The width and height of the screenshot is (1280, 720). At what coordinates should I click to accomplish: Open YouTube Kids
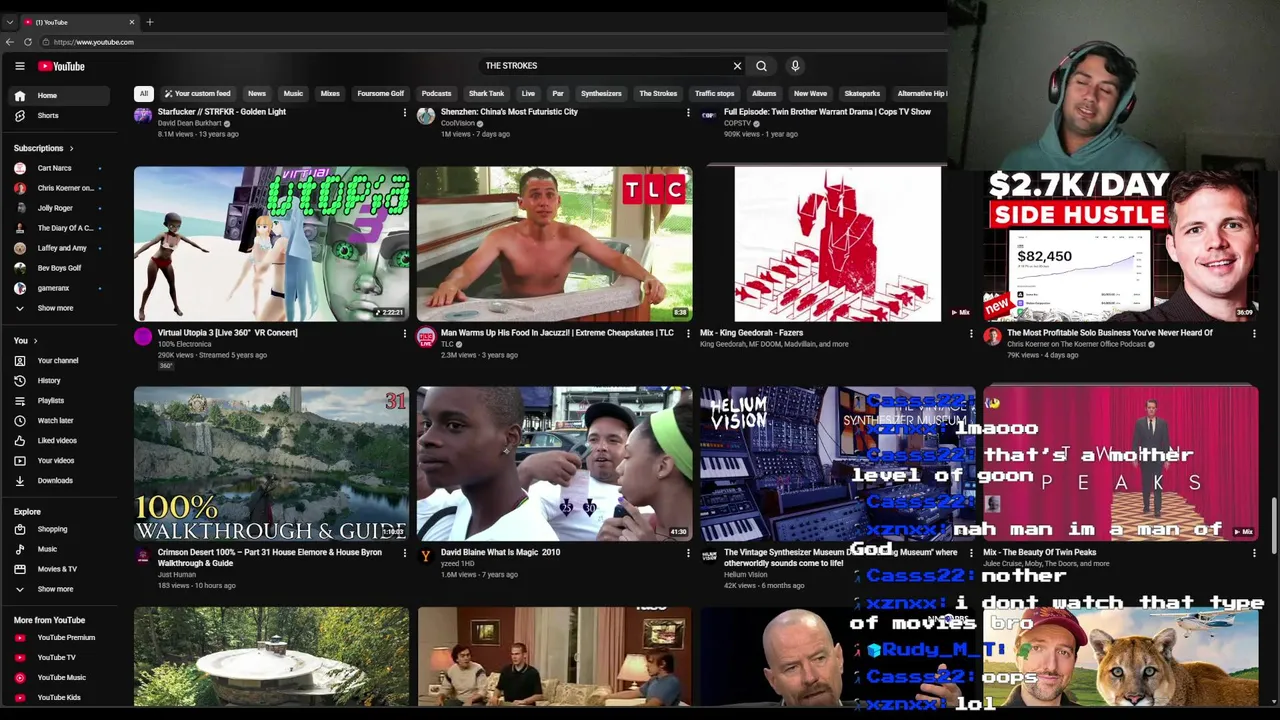pyautogui.click(x=60, y=697)
